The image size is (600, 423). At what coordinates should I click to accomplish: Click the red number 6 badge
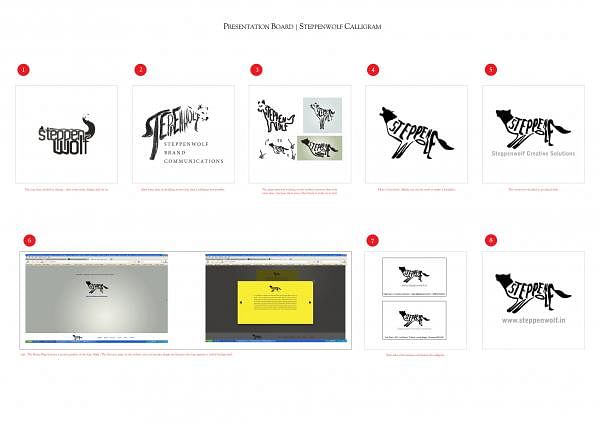coord(29,240)
